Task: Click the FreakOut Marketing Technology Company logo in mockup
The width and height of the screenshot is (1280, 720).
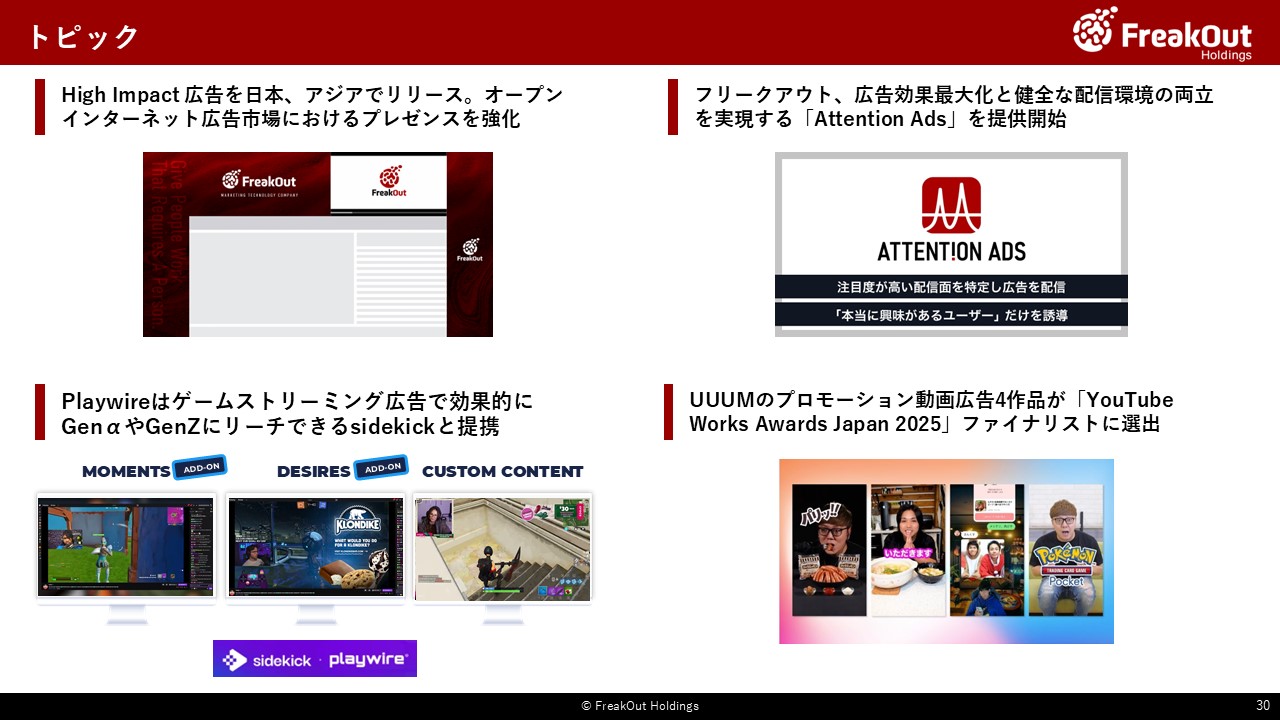Action: point(259,182)
